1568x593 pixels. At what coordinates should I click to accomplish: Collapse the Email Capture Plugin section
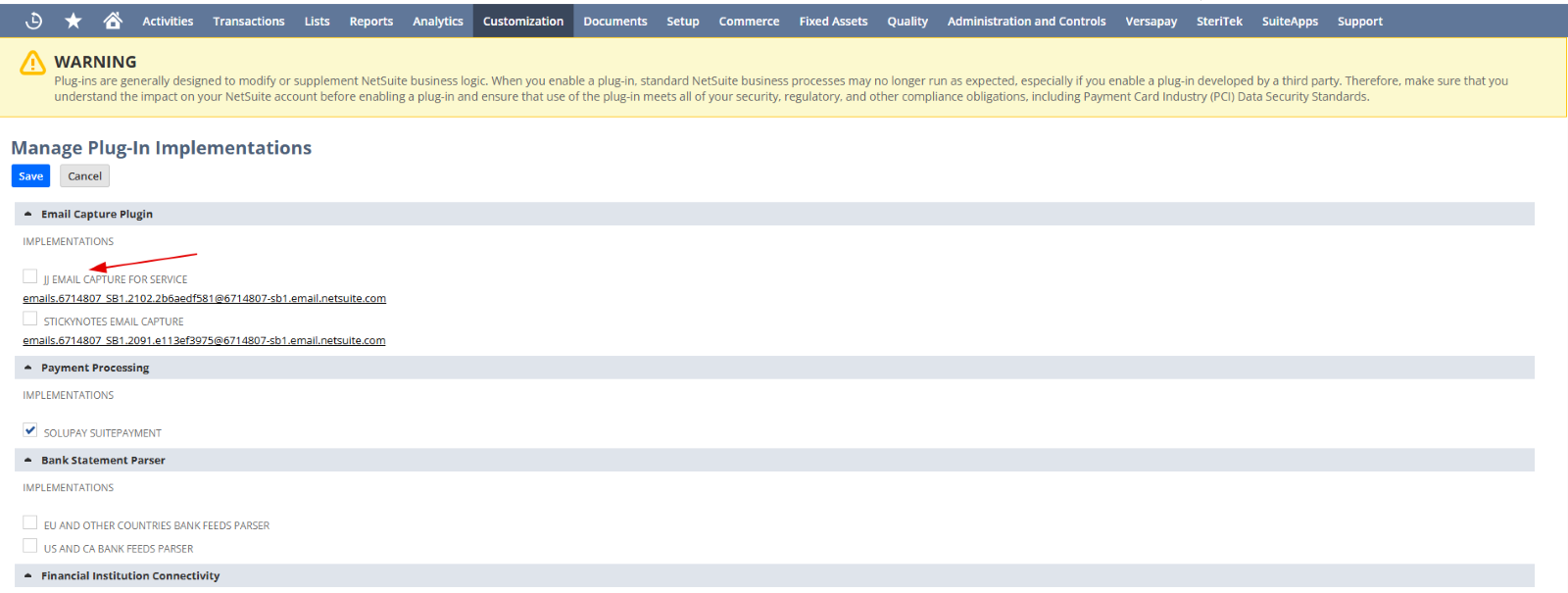click(28, 214)
